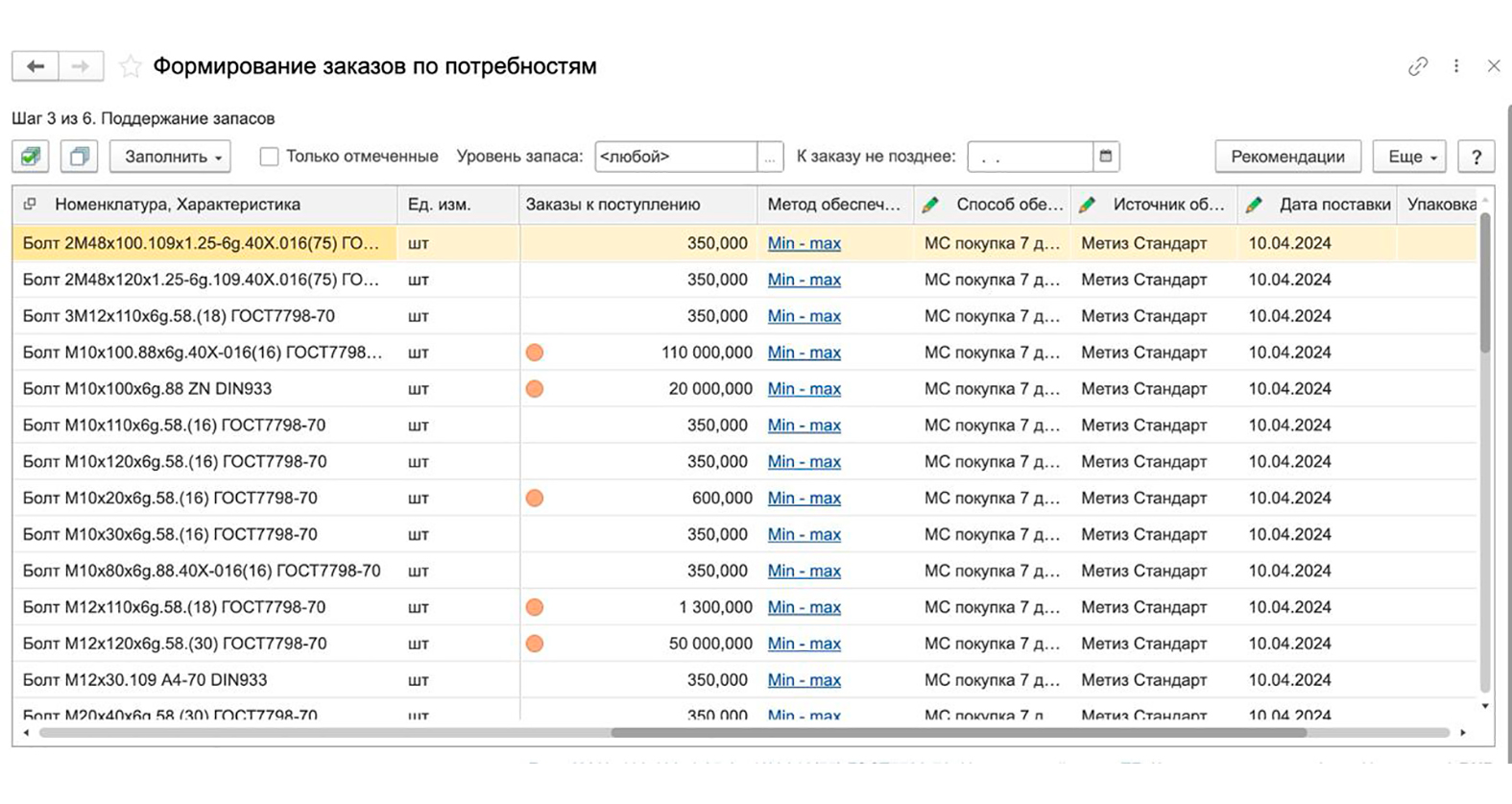Open the Еще dropdown menu
The width and height of the screenshot is (1512, 804).
click(1409, 157)
